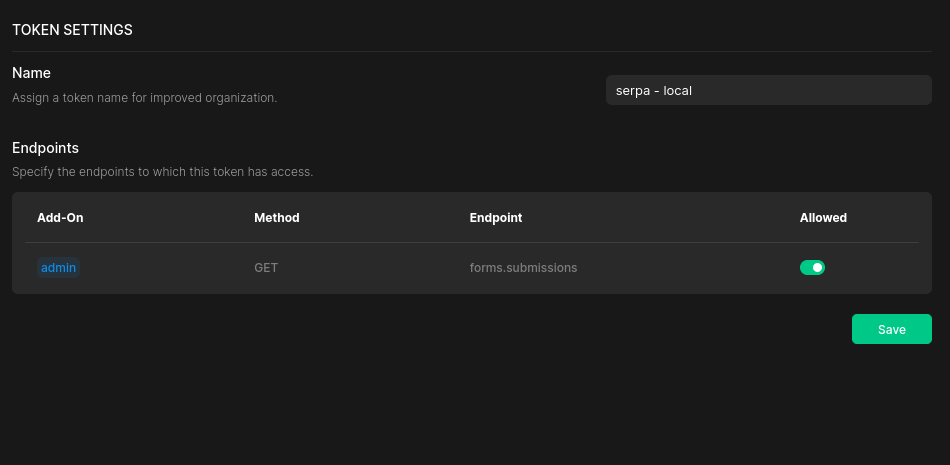Click the 'Specify the endpoints' description text

coord(162,172)
